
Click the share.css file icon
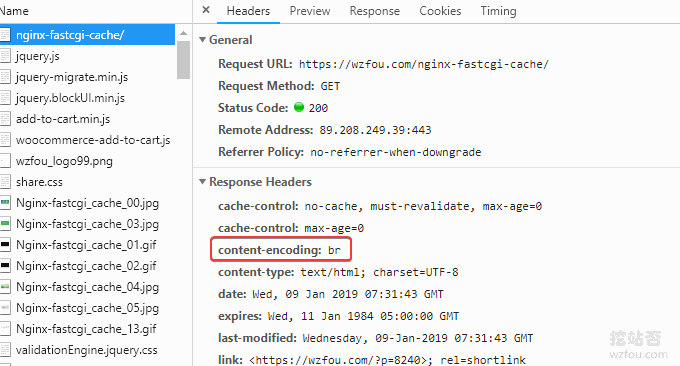point(5,182)
